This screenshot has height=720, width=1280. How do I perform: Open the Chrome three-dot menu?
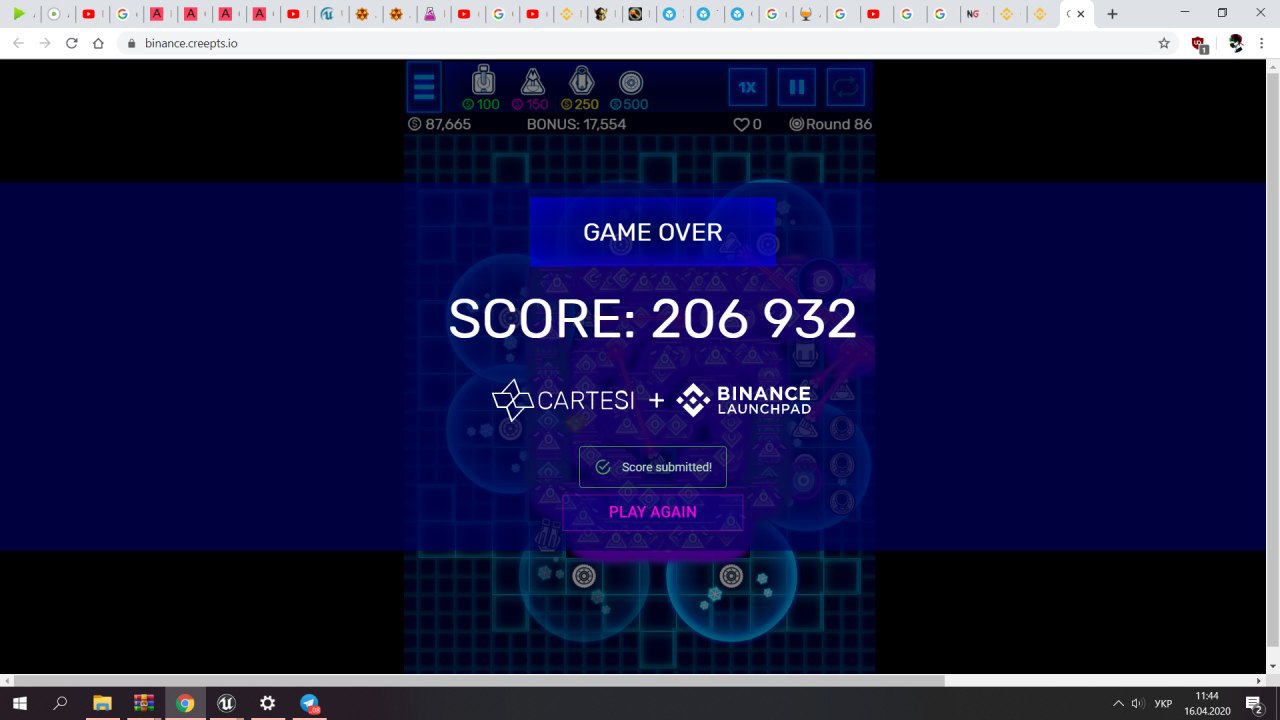[1264, 43]
